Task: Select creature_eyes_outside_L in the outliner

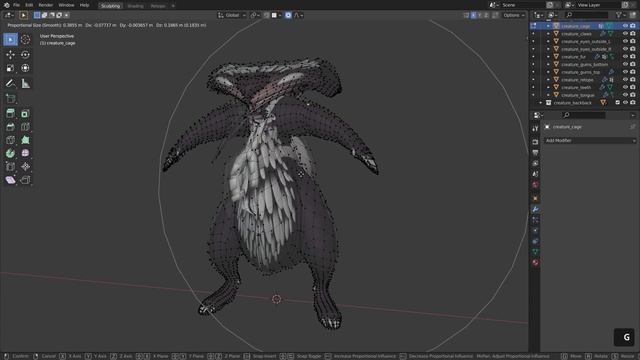Action: 586,41
